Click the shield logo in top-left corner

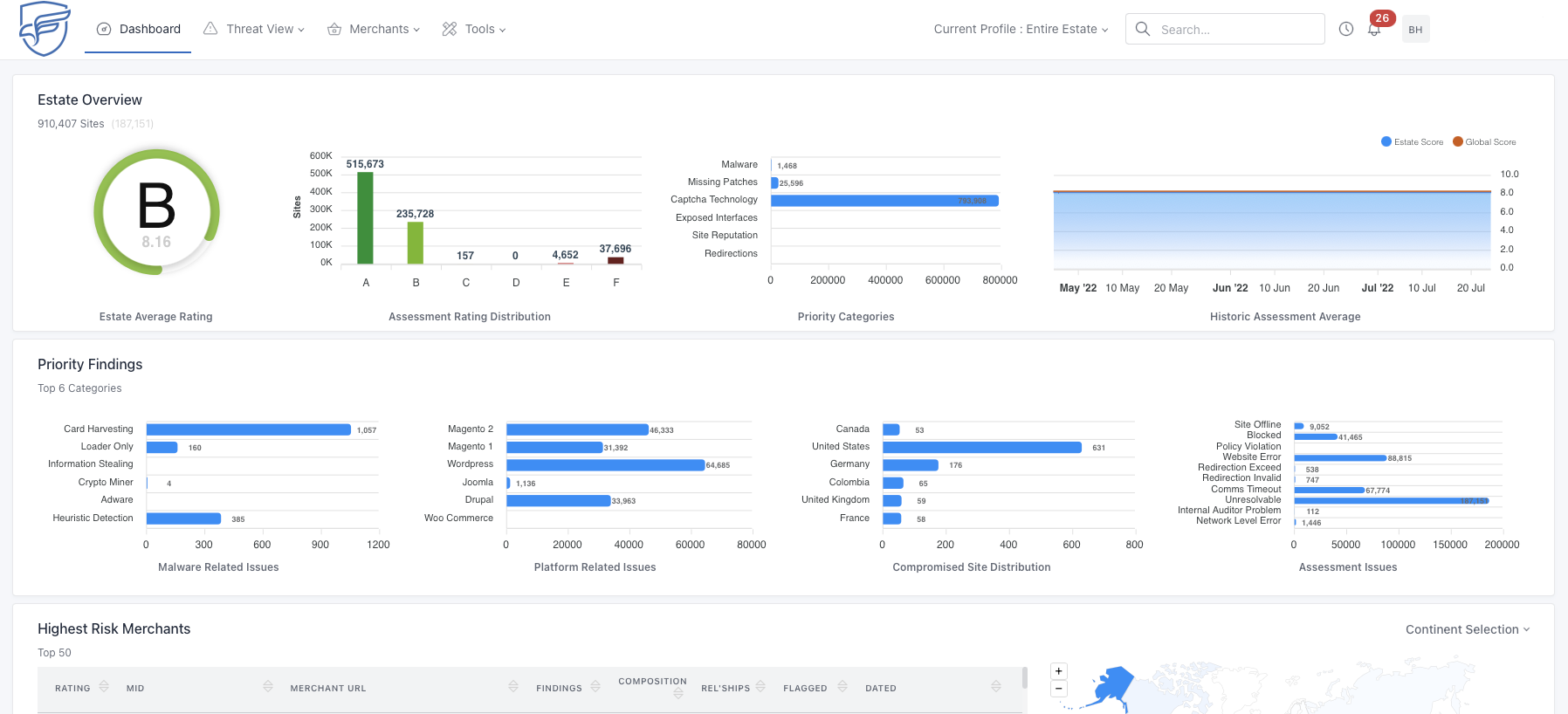coord(44,29)
